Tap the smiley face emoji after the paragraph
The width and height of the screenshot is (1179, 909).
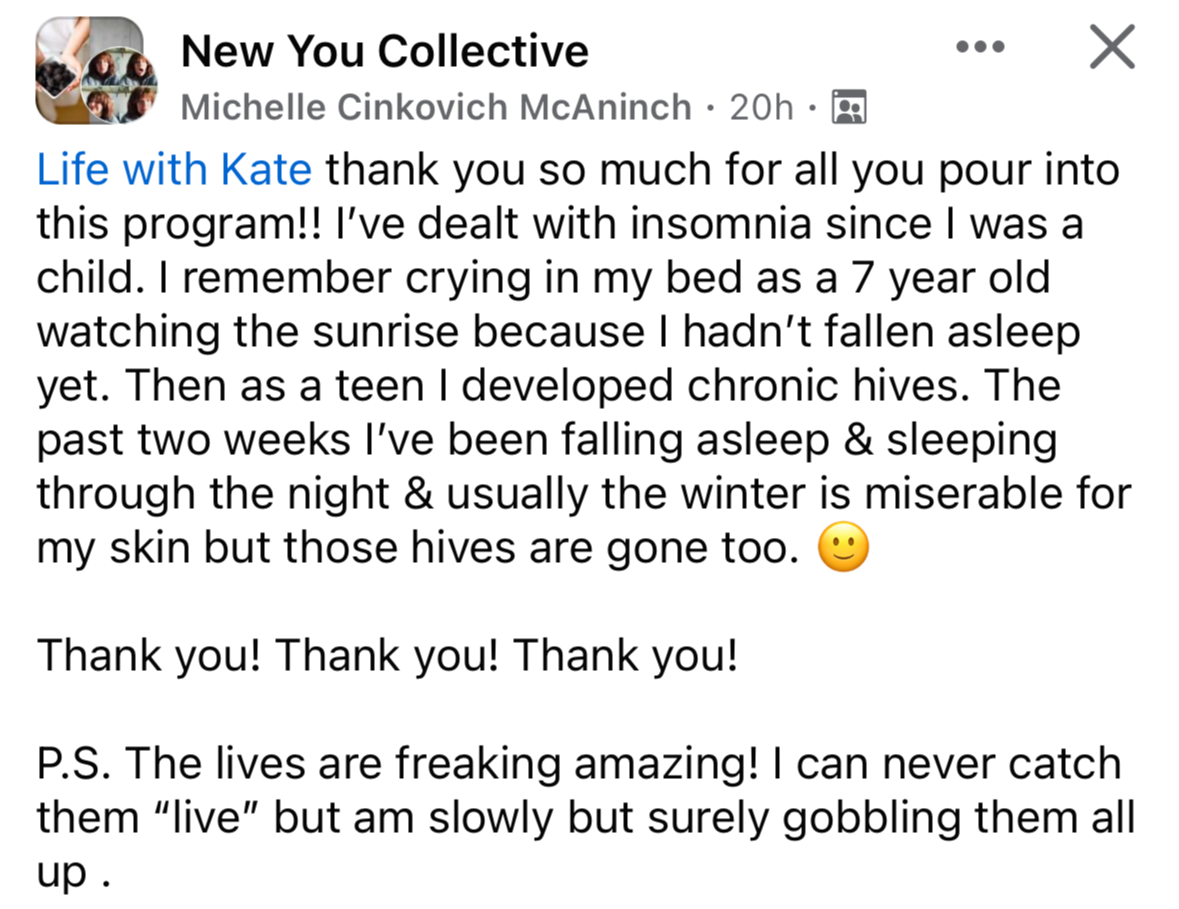[x=843, y=549]
